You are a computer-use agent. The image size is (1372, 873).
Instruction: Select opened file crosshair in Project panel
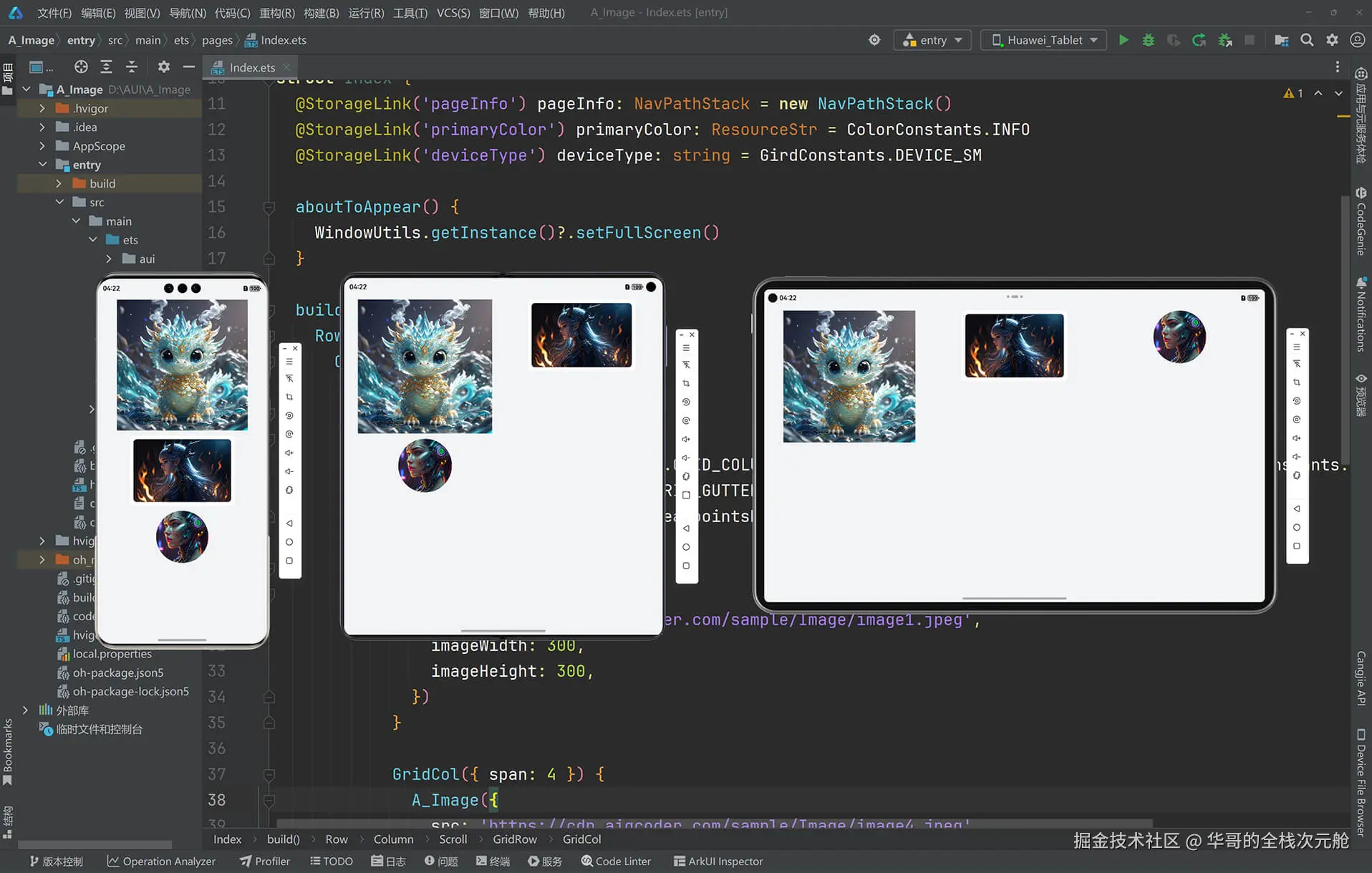(81, 67)
